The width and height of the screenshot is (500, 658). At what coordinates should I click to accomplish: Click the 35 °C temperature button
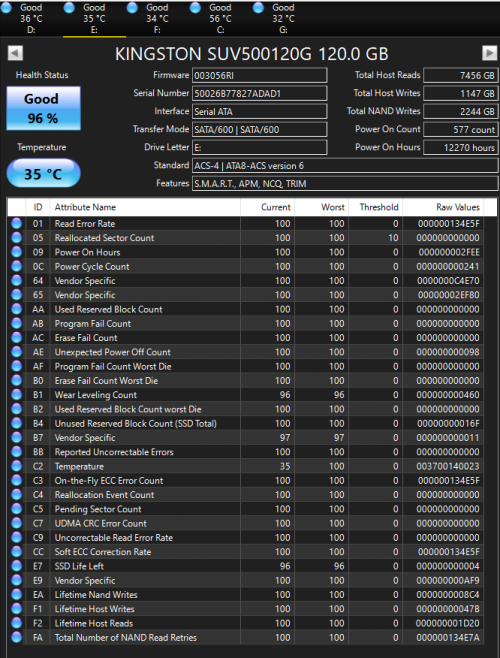pos(43,173)
